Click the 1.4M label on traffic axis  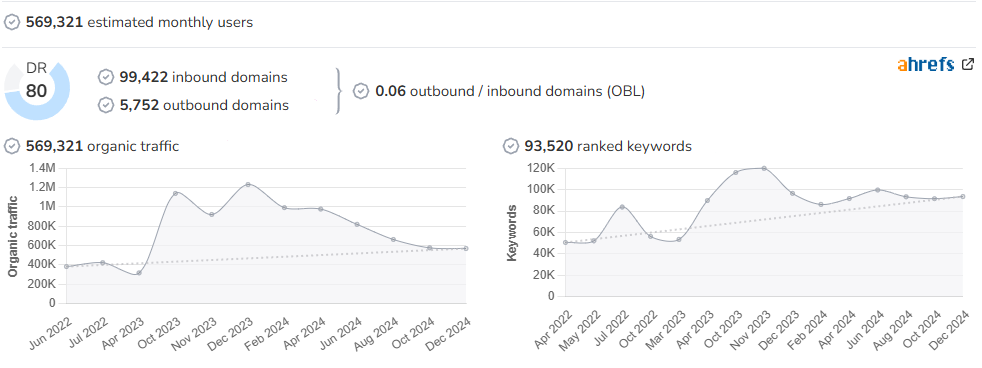point(43,168)
